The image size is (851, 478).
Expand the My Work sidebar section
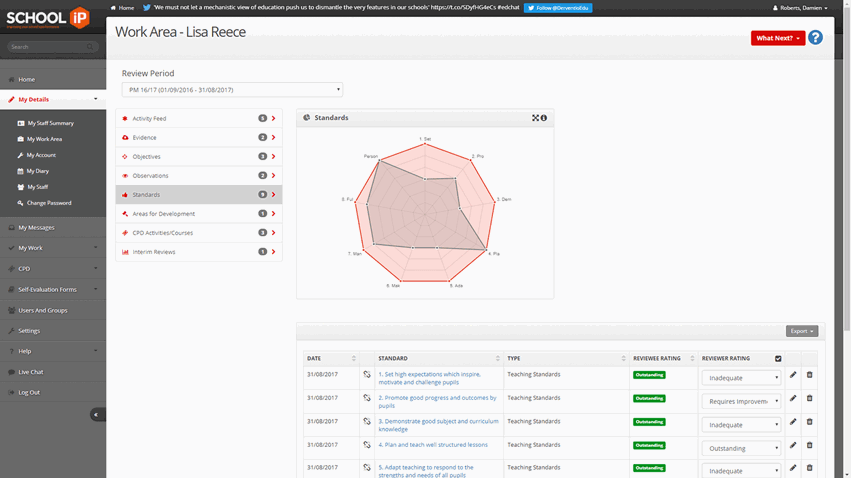coord(53,248)
